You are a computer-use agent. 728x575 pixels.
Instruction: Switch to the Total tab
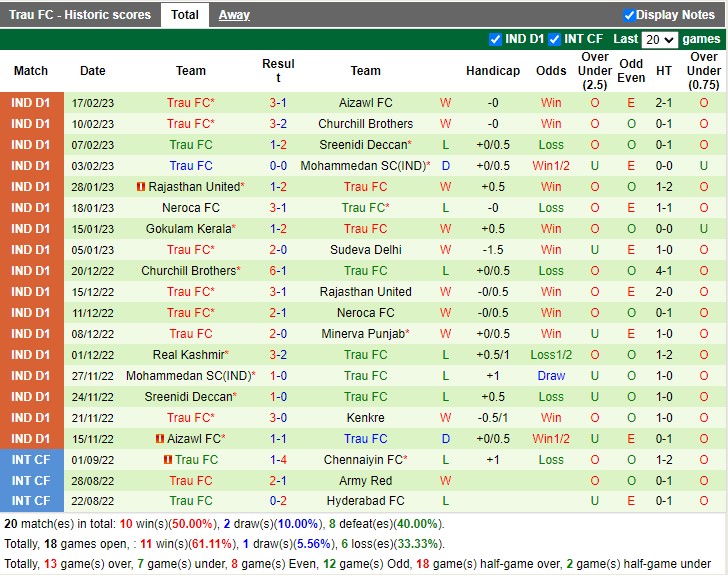click(x=184, y=15)
